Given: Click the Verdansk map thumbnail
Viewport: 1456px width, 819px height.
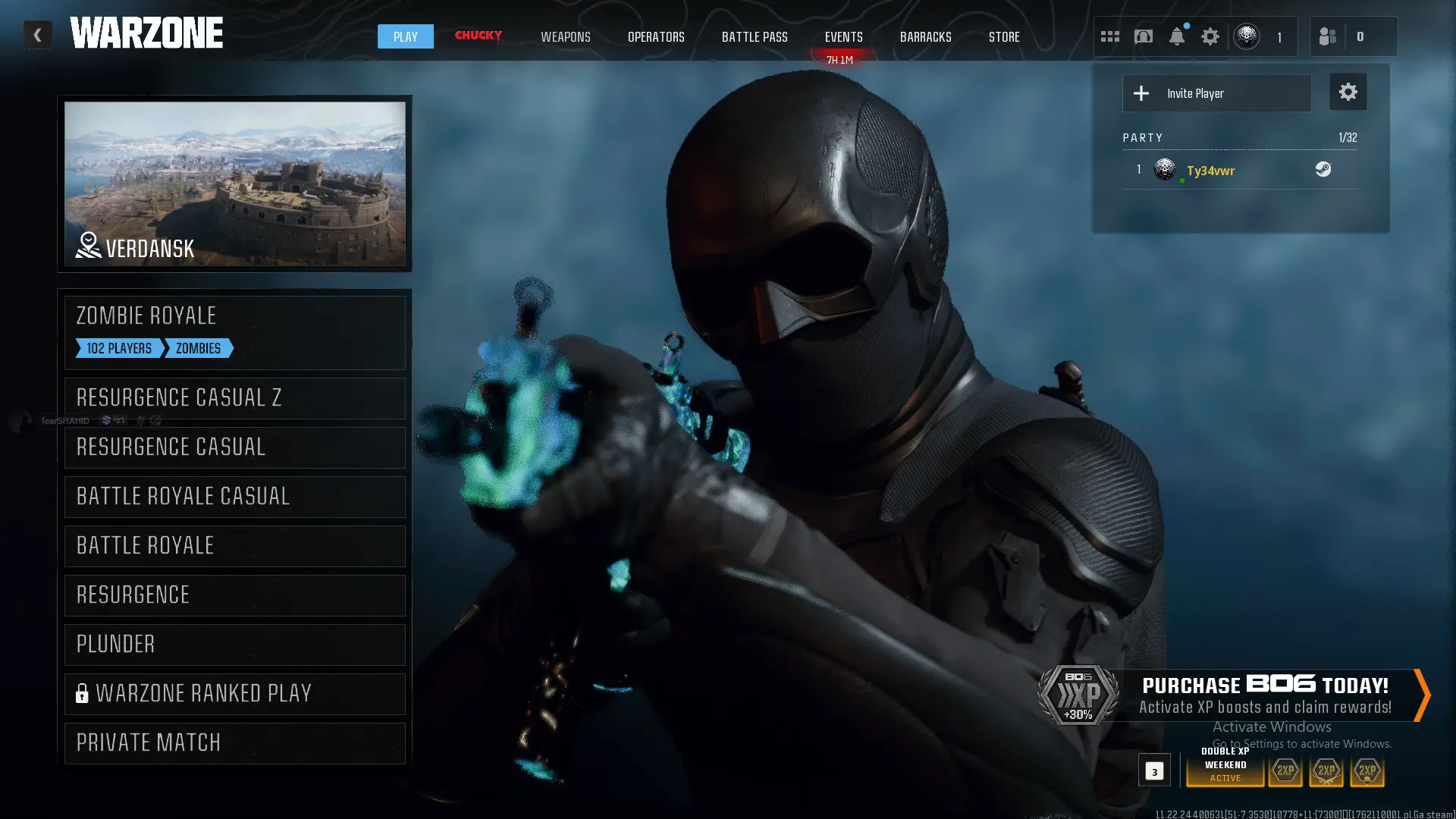Looking at the screenshot, I should click(235, 184).
